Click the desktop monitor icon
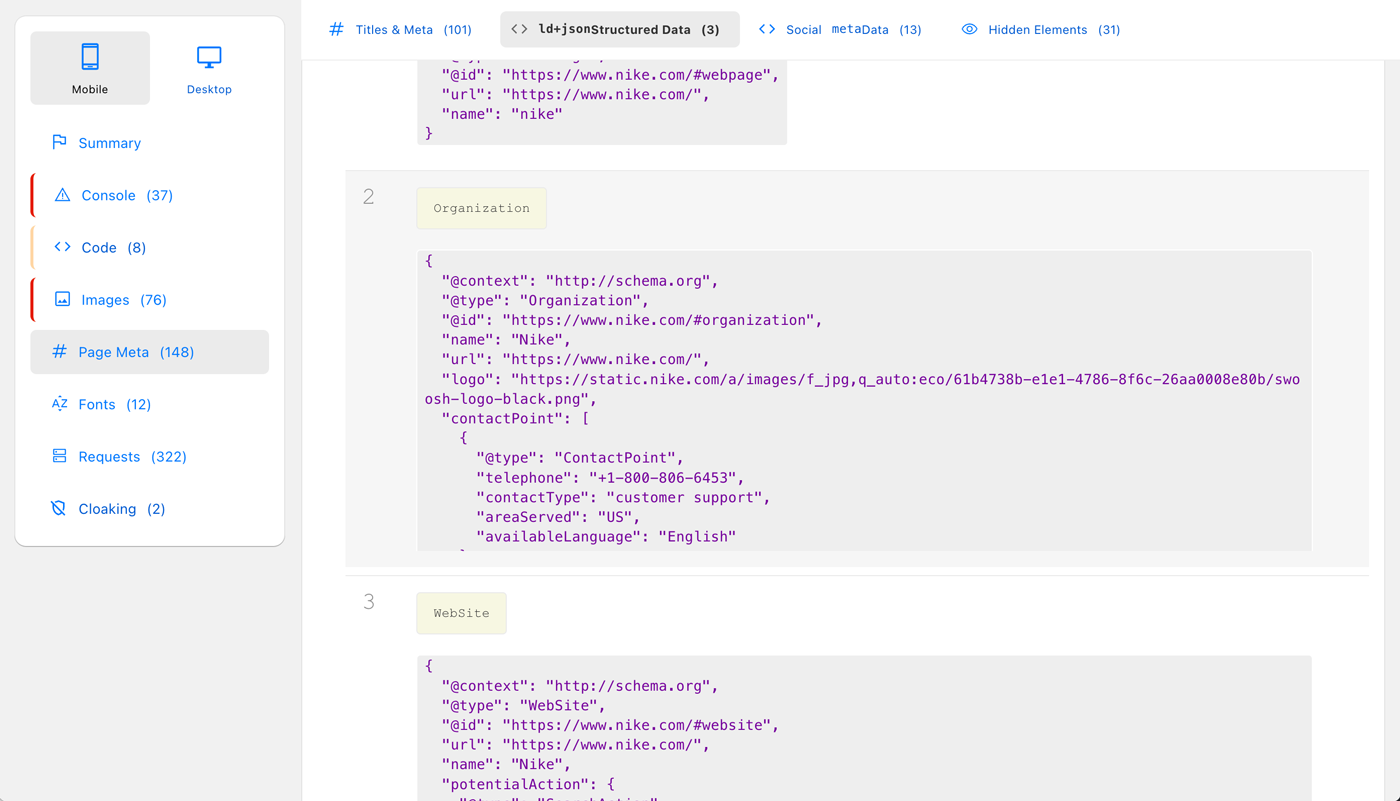The width and height of the screenshot is (1400, 801). [x=209, y=57]
